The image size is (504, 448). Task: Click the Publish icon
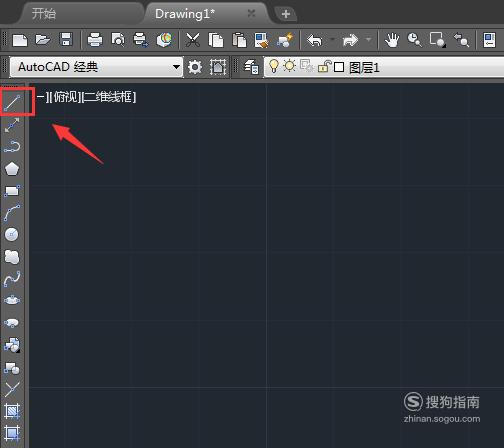point(140,40)
